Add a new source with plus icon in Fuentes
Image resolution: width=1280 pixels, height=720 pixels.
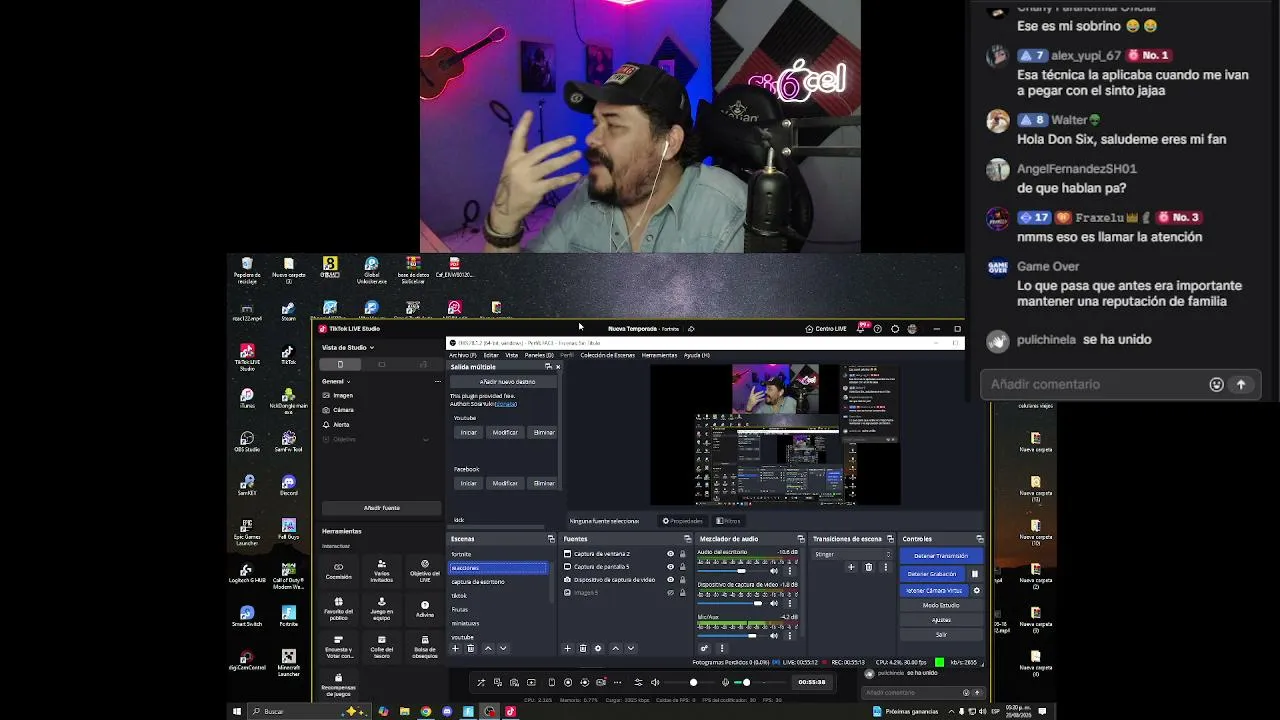pyautogui.click(x=567, y=648)
